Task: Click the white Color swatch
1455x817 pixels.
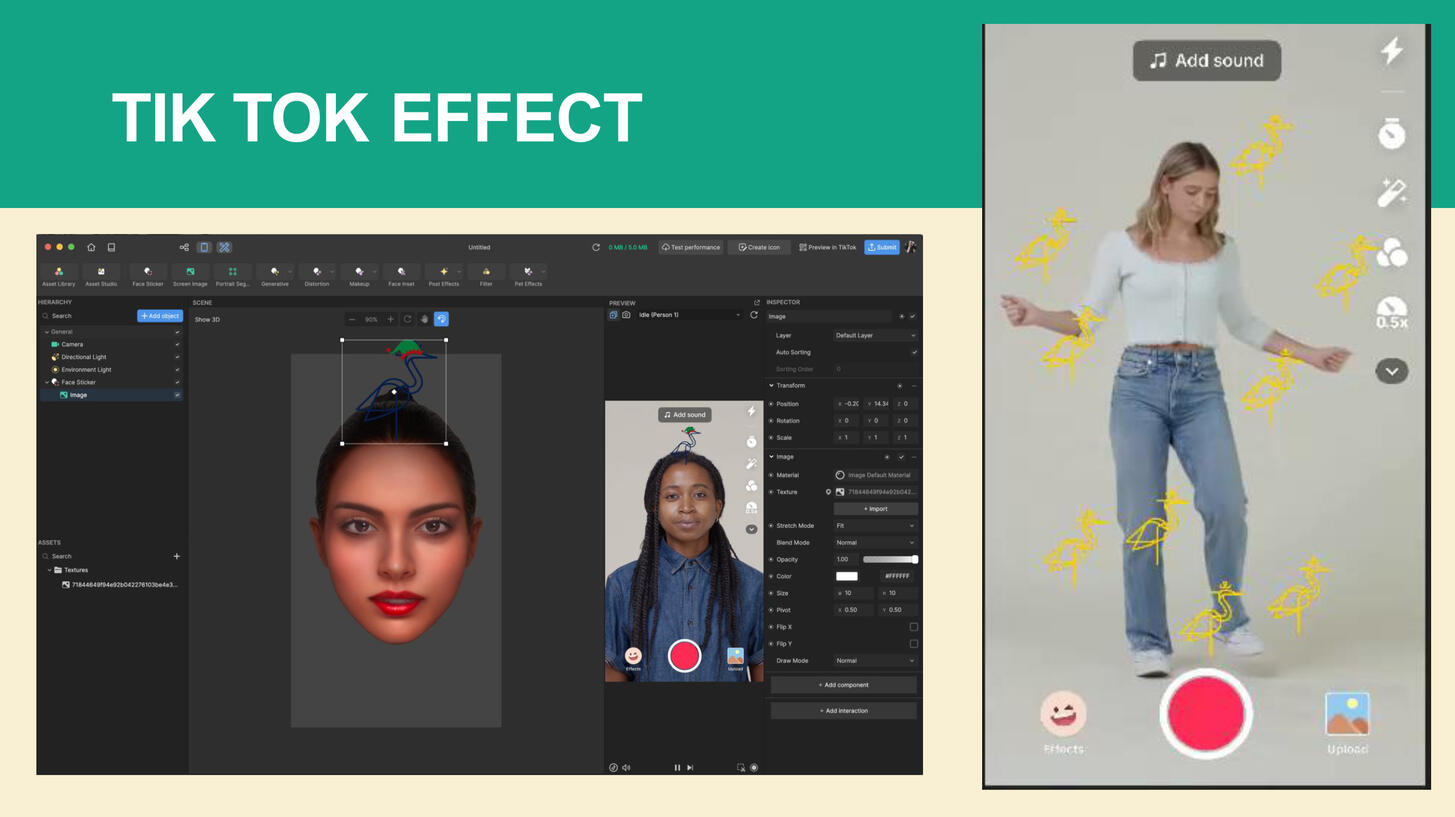Action: [x=847, y=577]
